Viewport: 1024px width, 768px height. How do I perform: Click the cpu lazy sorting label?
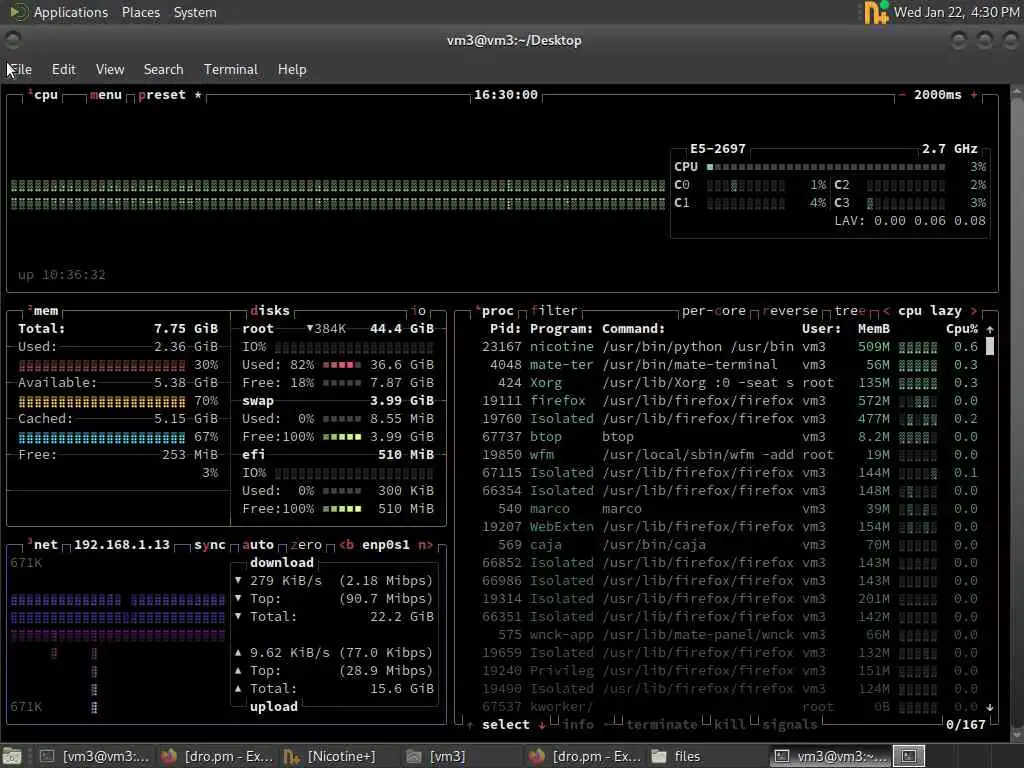coord(930,310)
